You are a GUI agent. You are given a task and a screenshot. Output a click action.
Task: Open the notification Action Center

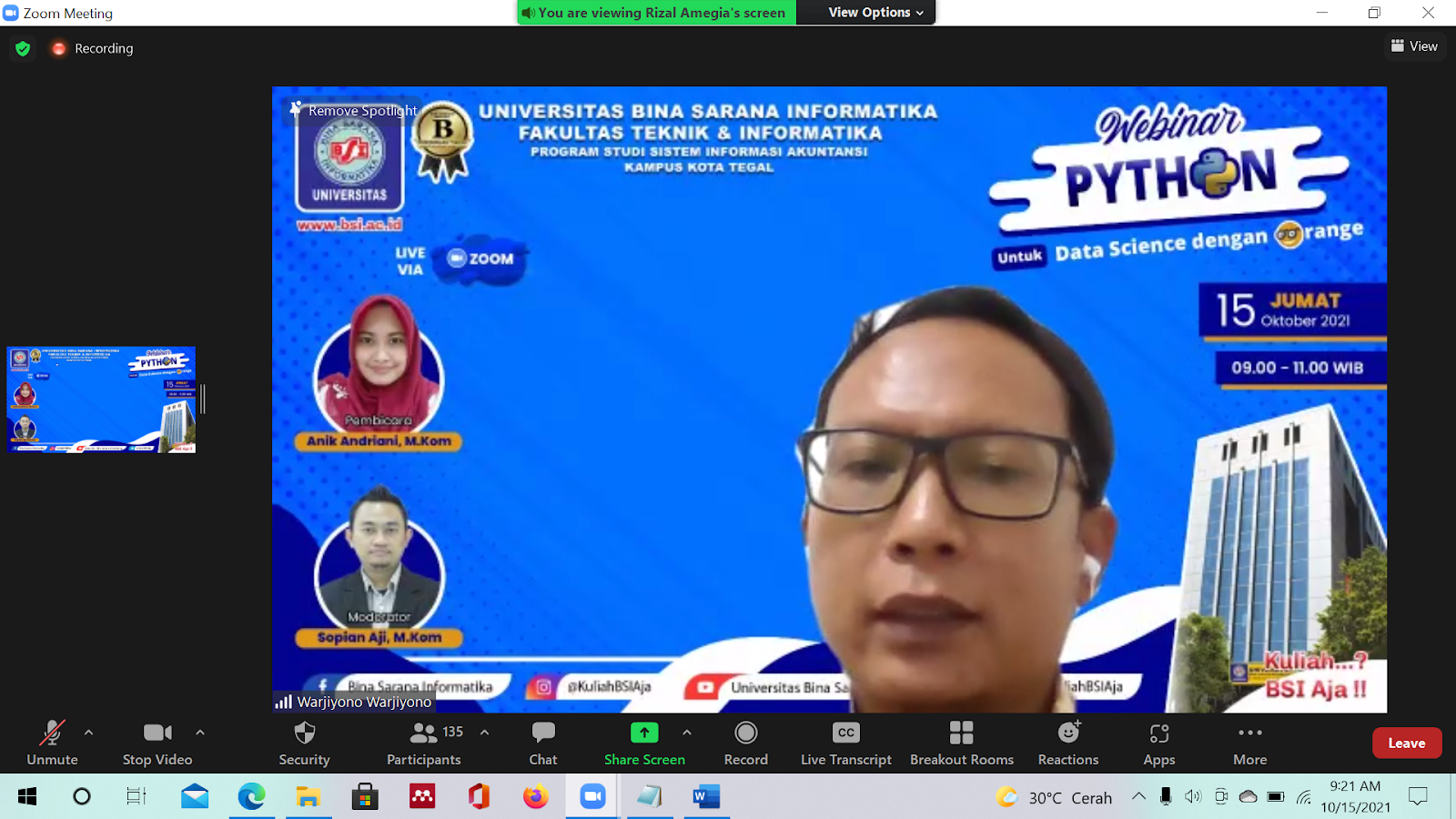[x=1418, y=796]
